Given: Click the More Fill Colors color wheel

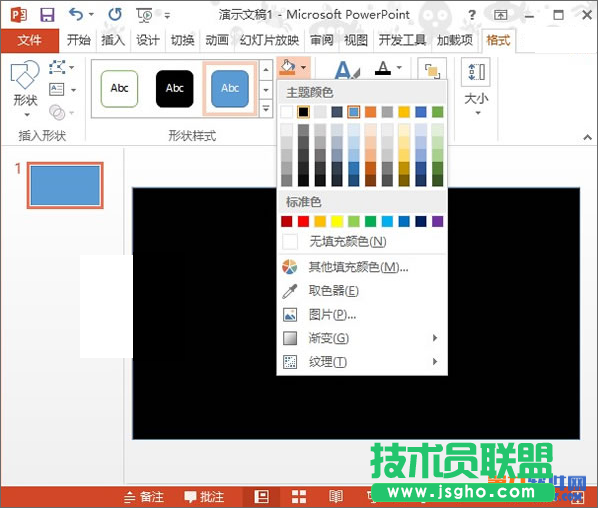Looking at the screenshot, I should [x=289, y=267].
